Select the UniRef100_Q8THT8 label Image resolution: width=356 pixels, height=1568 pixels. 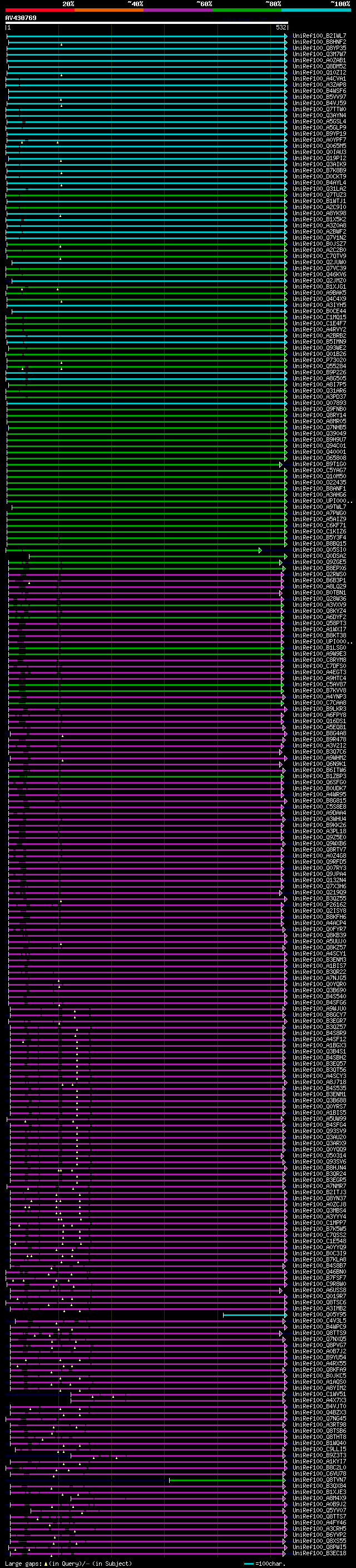coord(319,1437)
